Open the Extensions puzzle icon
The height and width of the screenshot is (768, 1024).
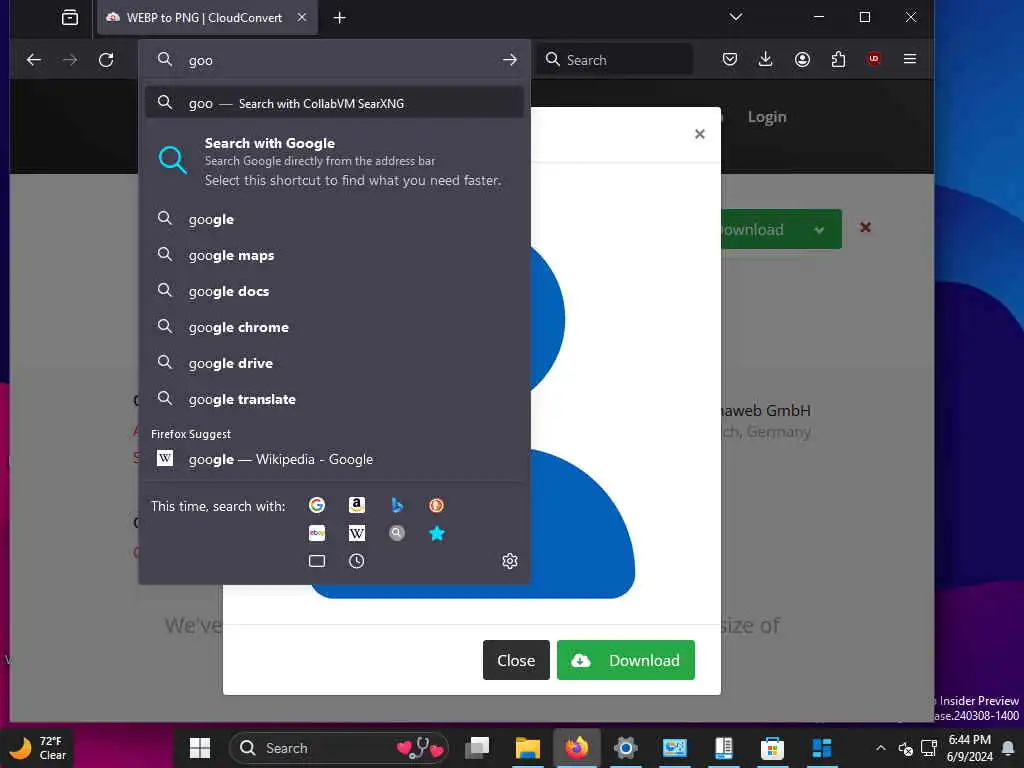pos(838,59)
